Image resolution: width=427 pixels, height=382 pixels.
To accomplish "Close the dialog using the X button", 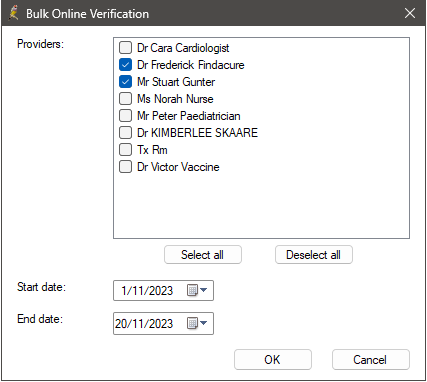I will (x=410, y=13).
